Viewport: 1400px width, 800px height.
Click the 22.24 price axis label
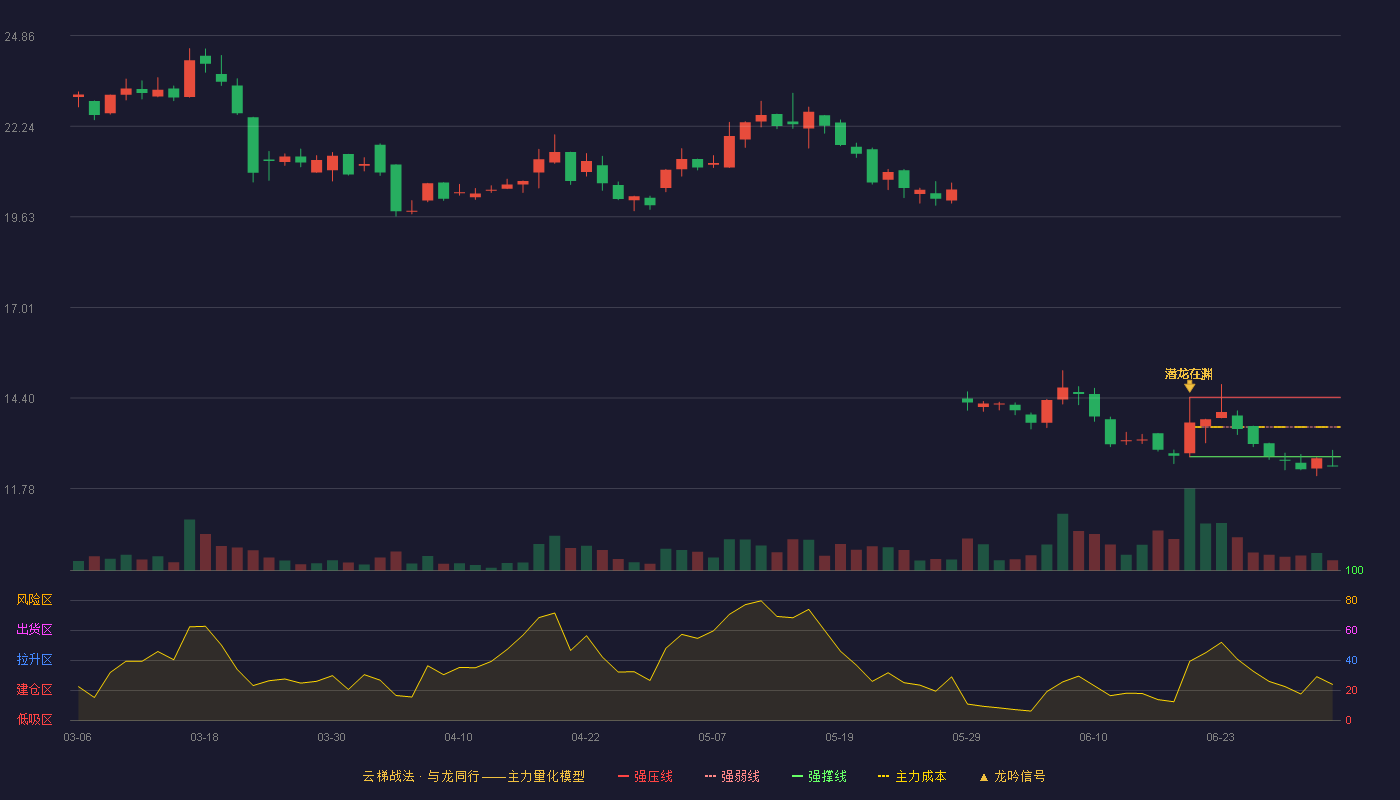click(19, 127)
